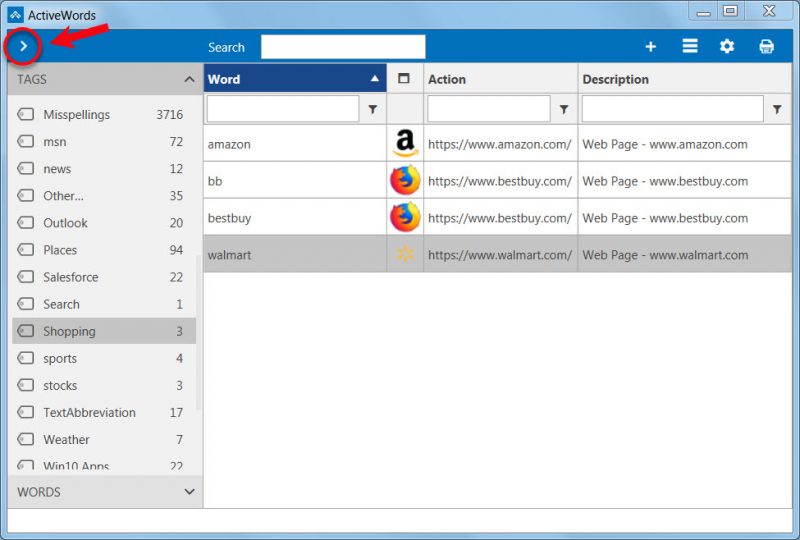Screen dimensions: 800x540
Task: Click the ActiveWords logo in title bar
Action: pyautogui.click(x=15, y=15)
